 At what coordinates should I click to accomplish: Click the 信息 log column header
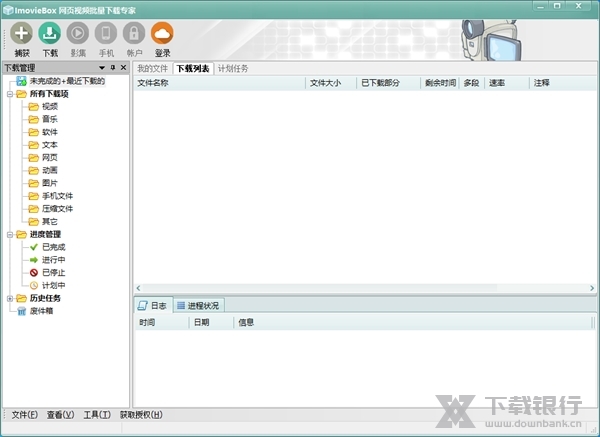click(x=412, y=323)
